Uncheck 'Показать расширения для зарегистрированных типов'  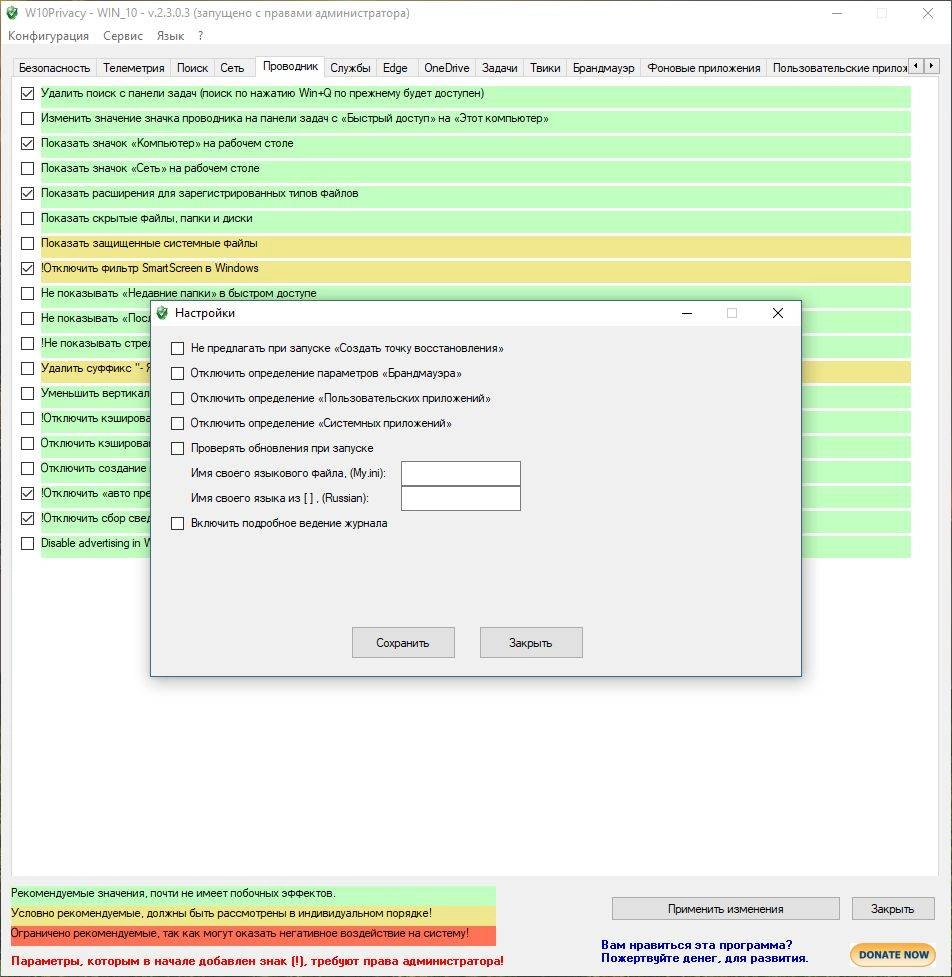[27, 193]
